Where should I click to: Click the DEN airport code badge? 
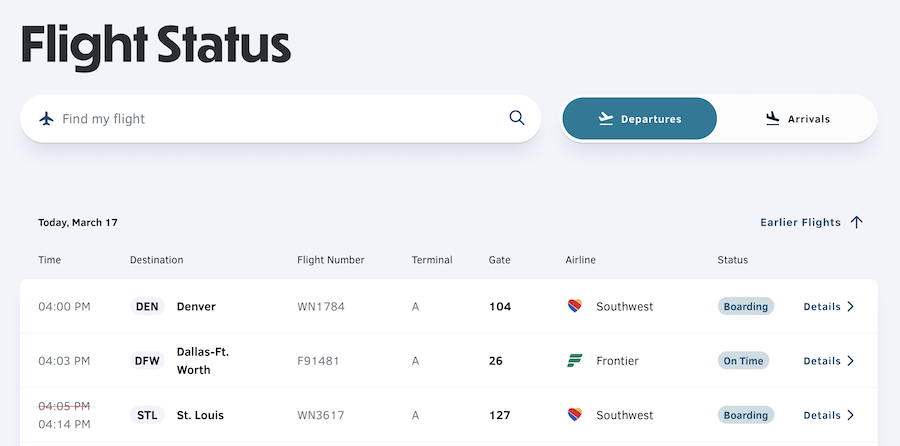point(147,307)
